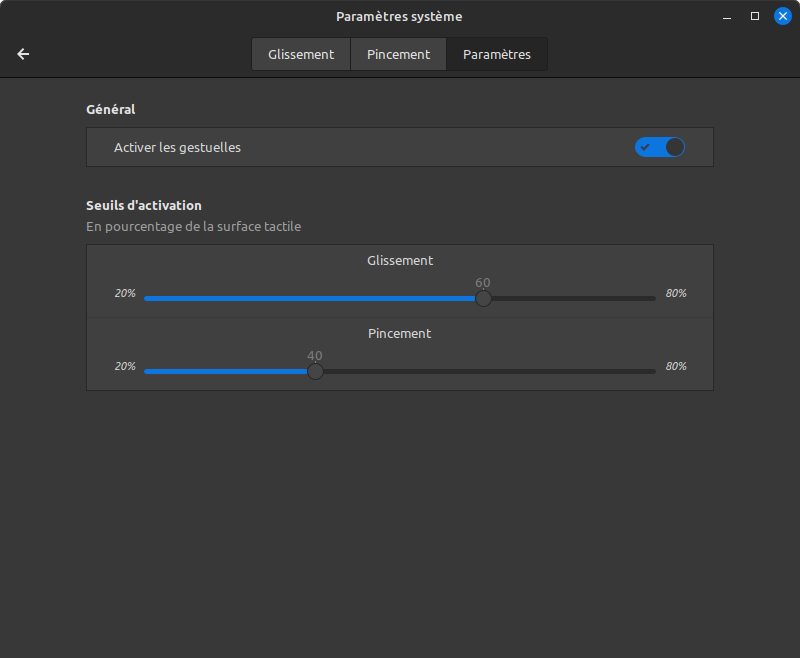Click the Général section heading

click(x=111, y=110)
